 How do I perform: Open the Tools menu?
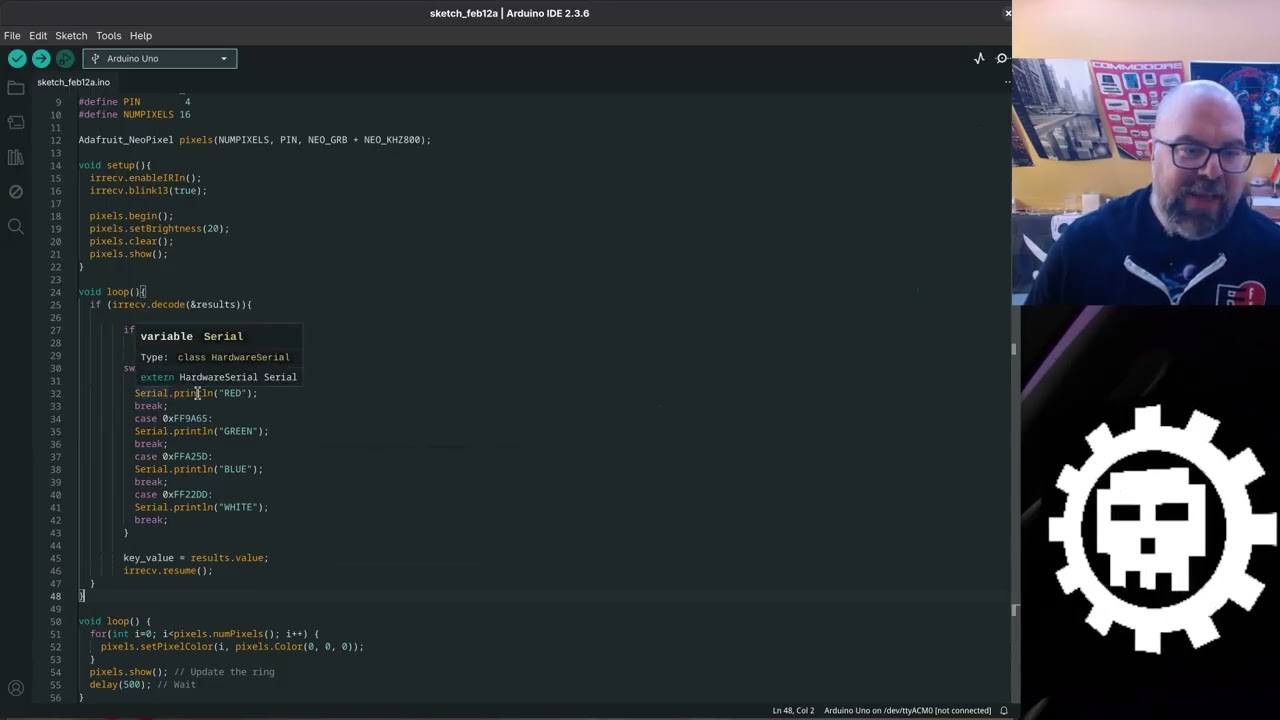pyautogui.click(x=108, y=36)
